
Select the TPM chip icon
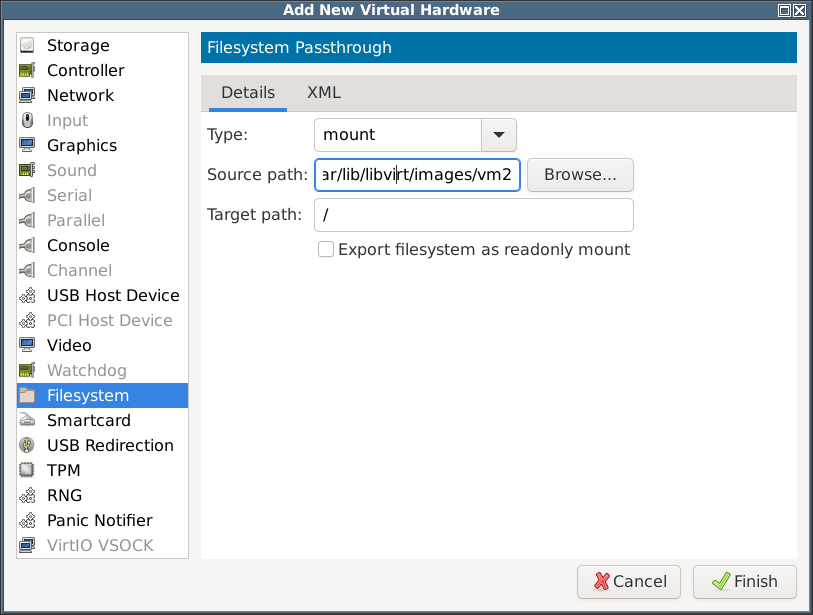(27, 470)
